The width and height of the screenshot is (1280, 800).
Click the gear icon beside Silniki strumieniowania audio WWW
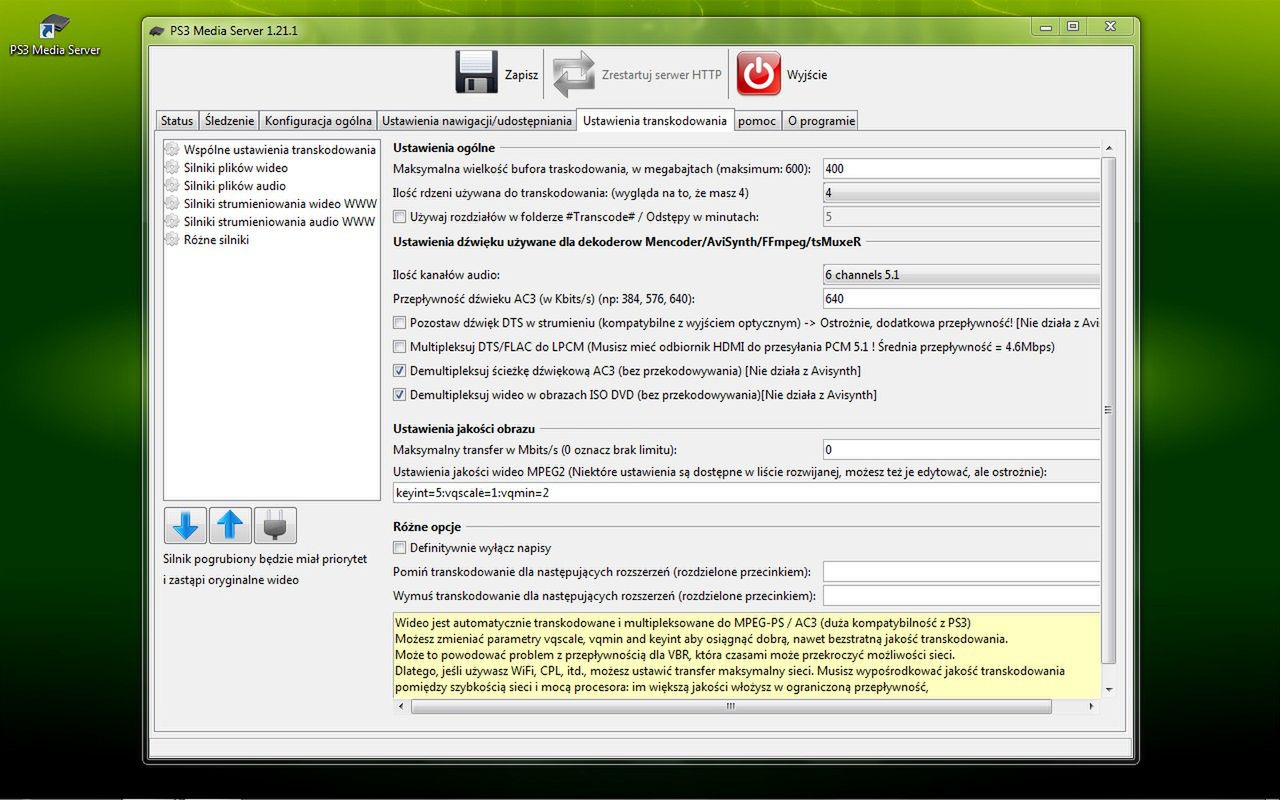(x=172, y=222)
